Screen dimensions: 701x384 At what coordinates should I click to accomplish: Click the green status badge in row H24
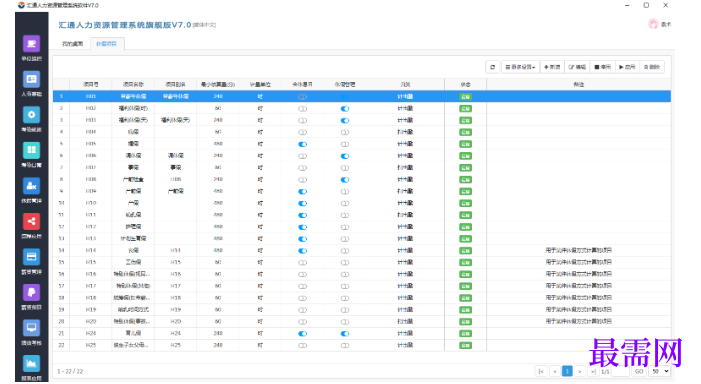[x=465, y=333]
